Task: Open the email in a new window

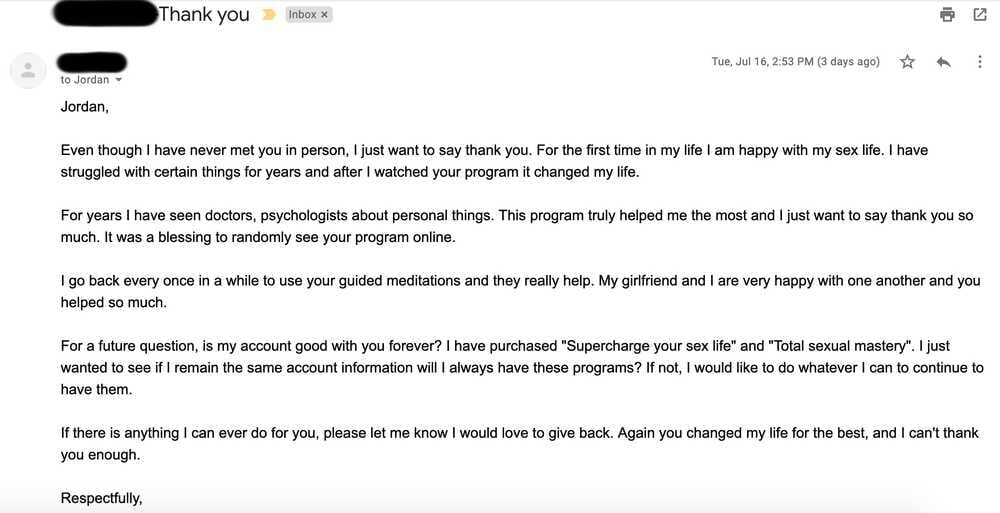Action: 980,14
